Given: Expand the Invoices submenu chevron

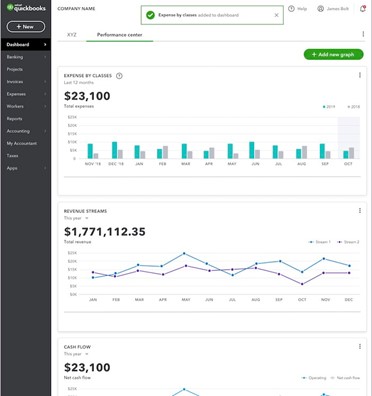Looking at the screenshot, I should (x=45, y=82).
